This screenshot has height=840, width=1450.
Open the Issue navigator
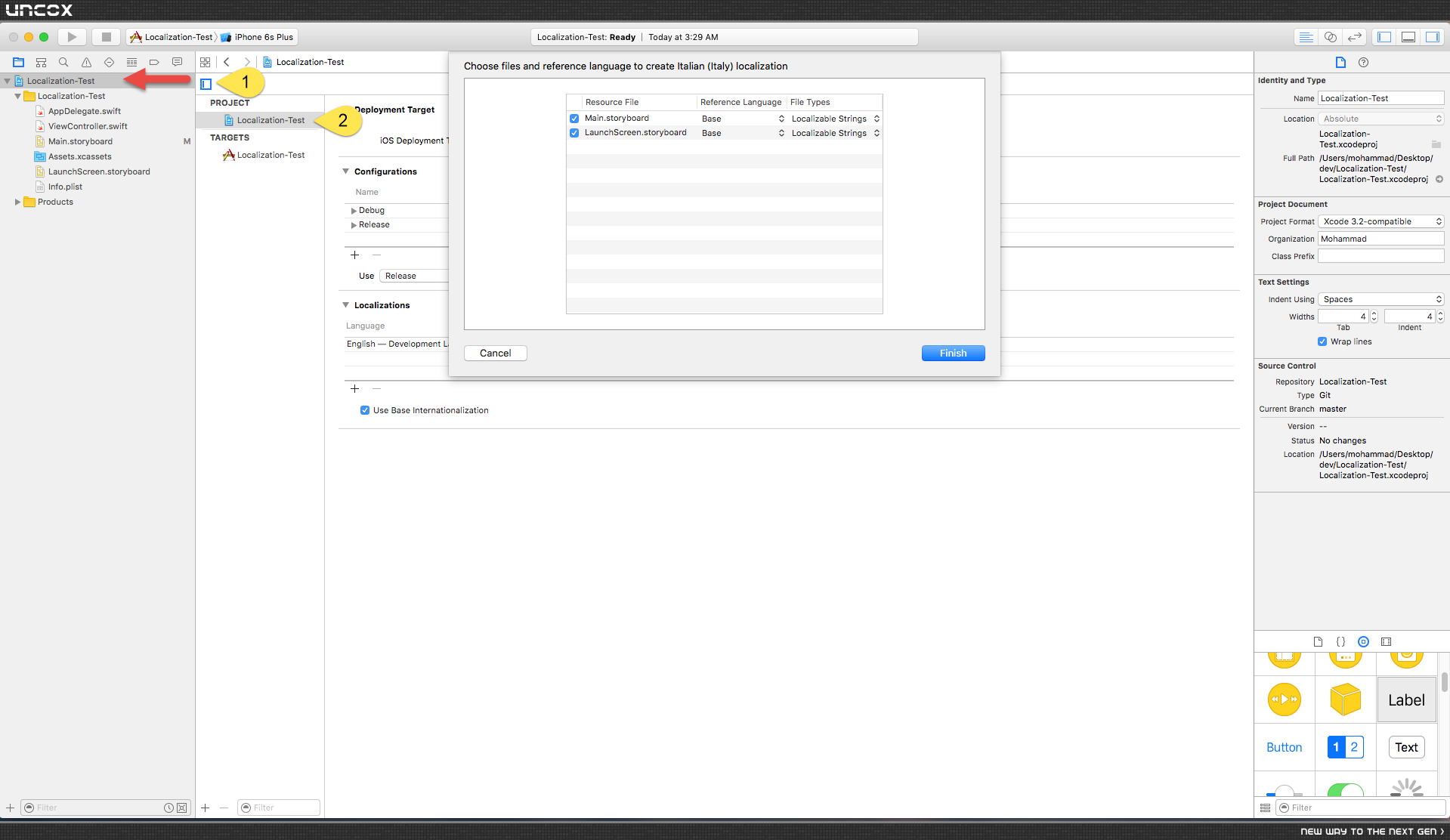86,62
